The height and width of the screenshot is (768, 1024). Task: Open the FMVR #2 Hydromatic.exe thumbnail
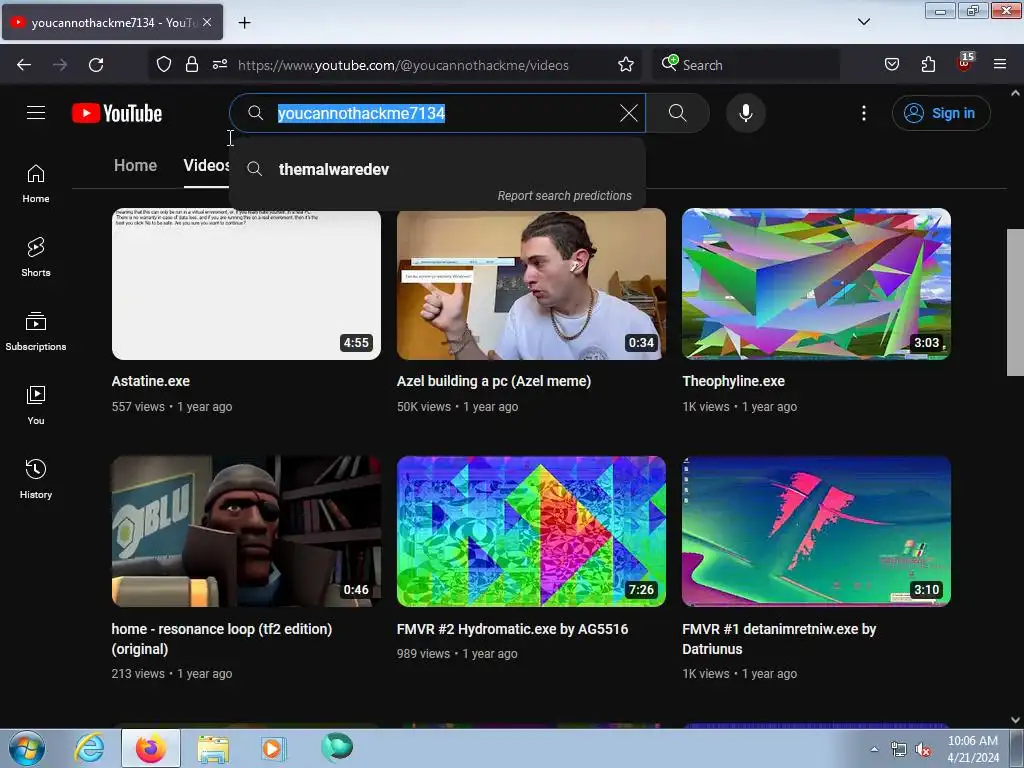click(x=532, y=532)
